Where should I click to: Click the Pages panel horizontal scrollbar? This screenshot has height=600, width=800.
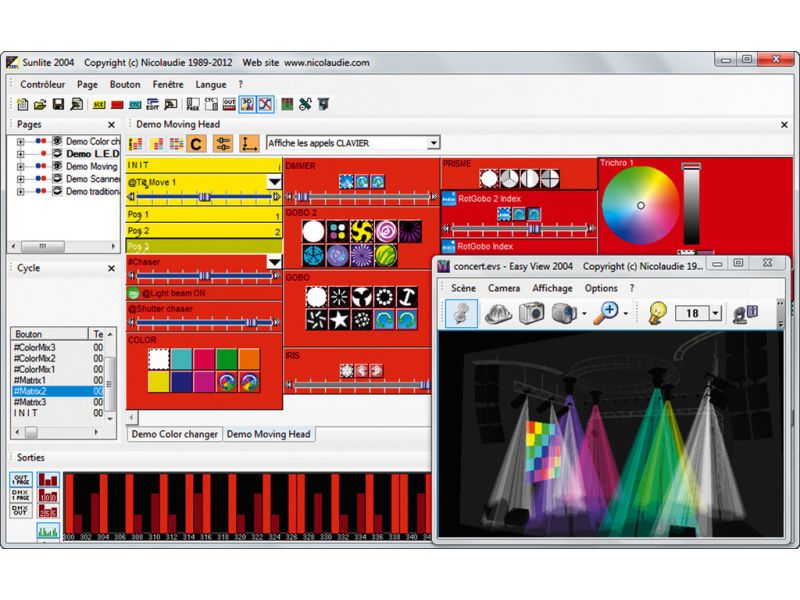point(63,246)
